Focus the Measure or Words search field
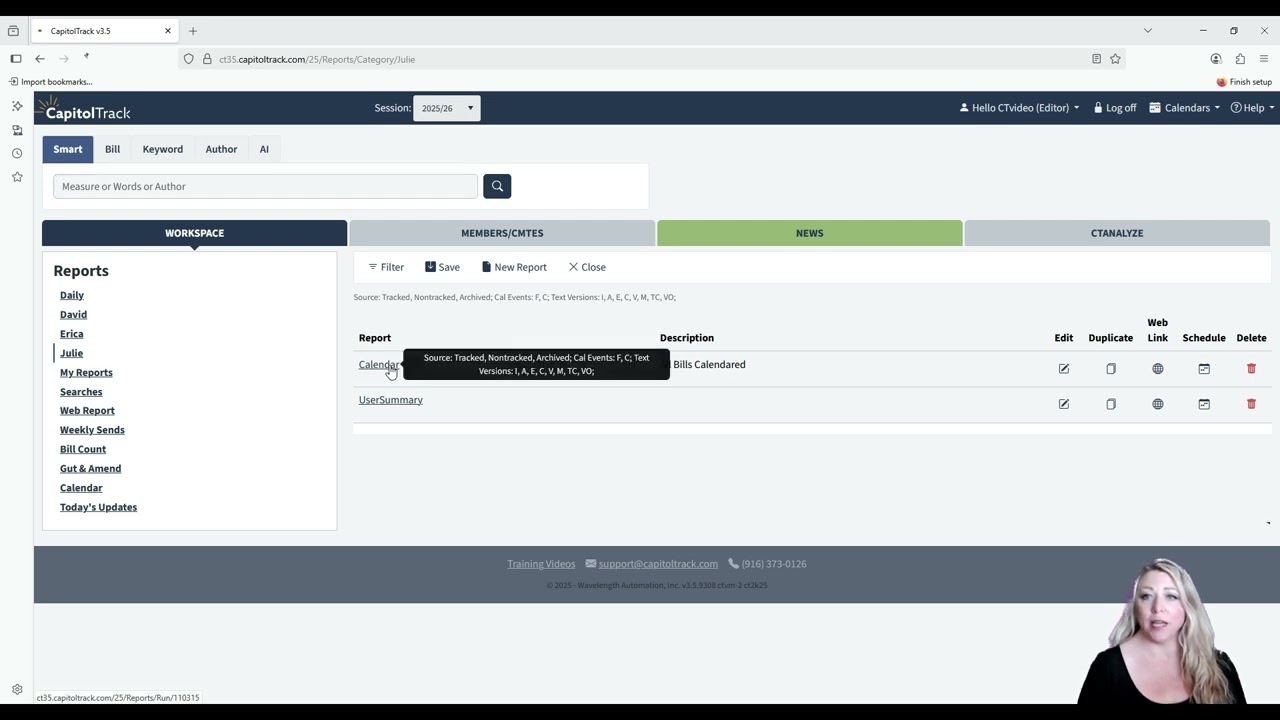This screenshot has width=1280, height=720. [x=265, y=186]
